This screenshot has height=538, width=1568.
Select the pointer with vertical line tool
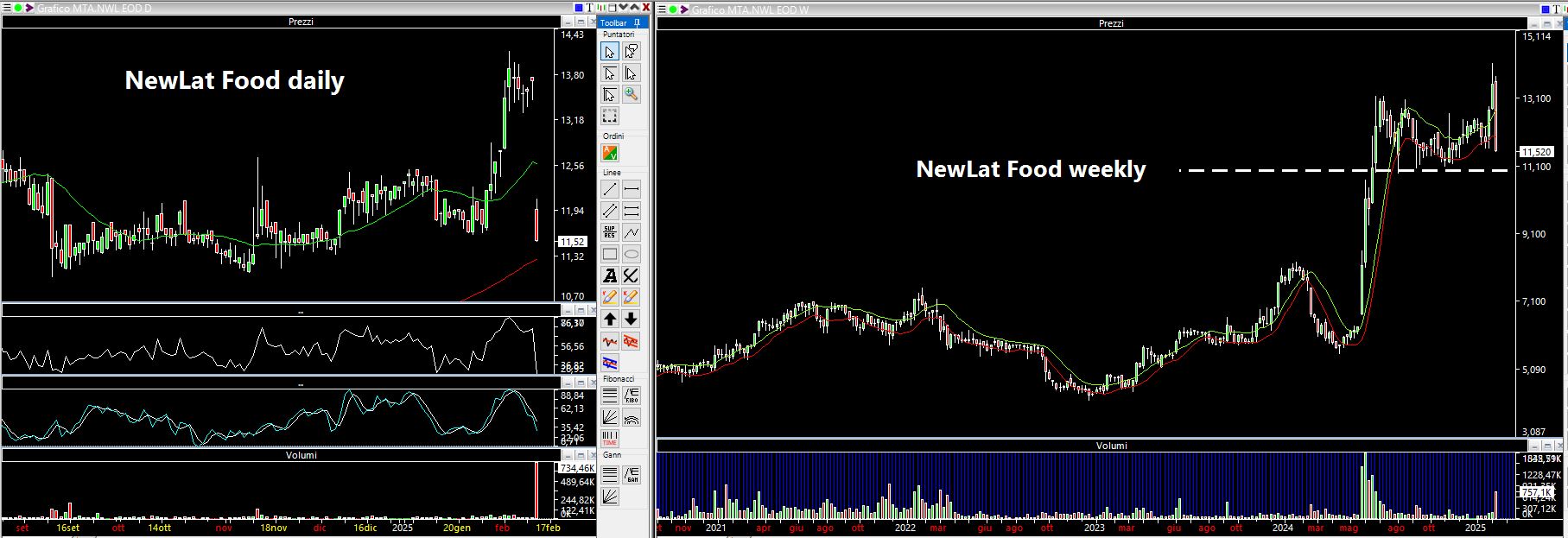[632, 73]
